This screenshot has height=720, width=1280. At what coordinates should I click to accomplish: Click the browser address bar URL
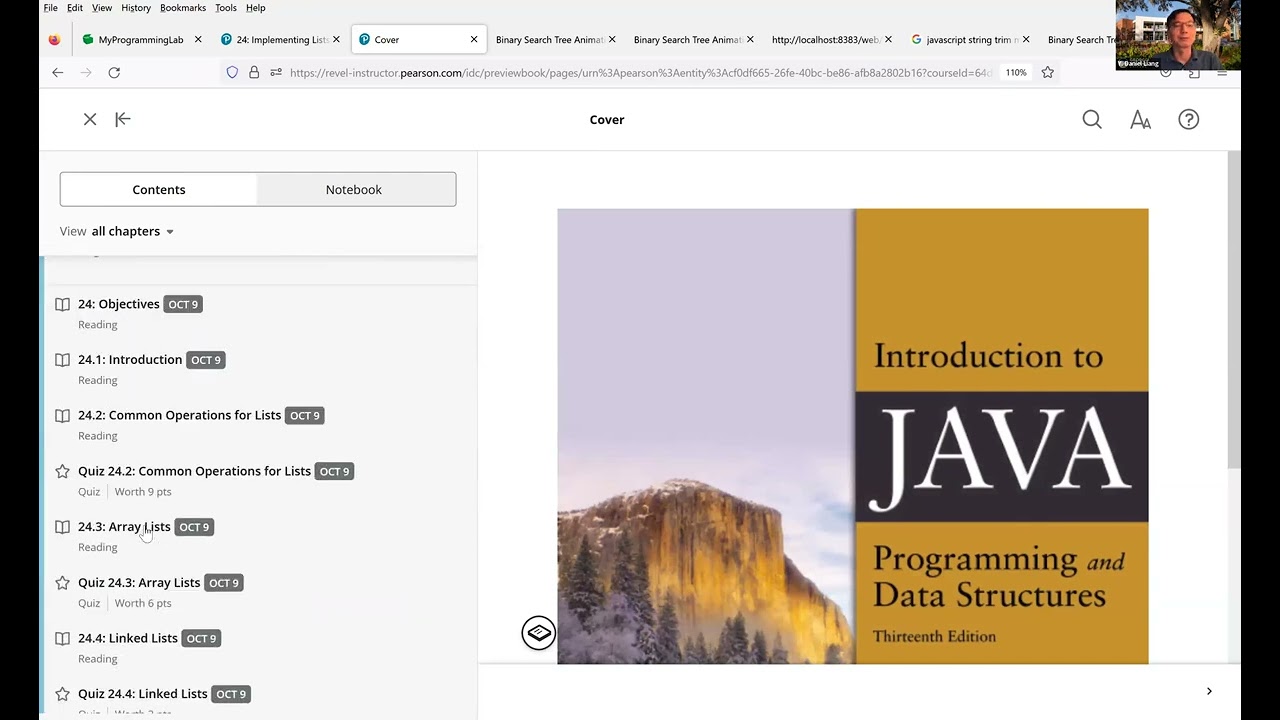[x=640, y=72]
